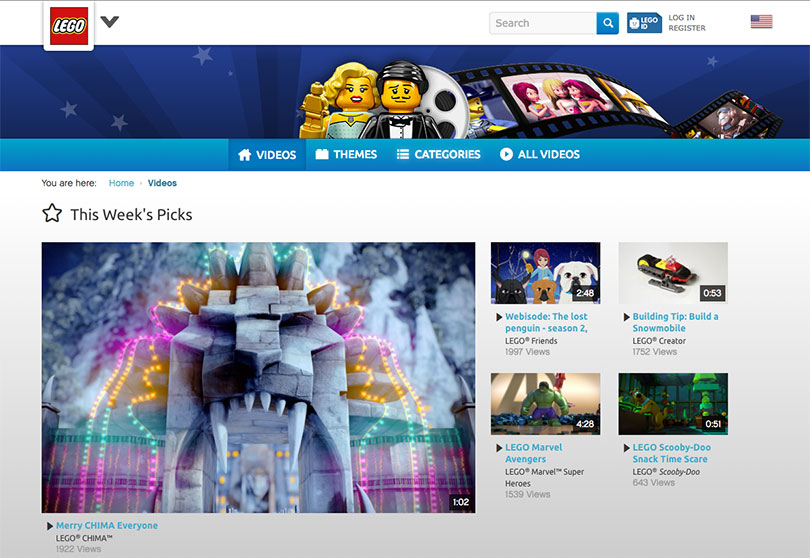Change country via the US flag icon
The image size is (810, 558).
point(761,22)
